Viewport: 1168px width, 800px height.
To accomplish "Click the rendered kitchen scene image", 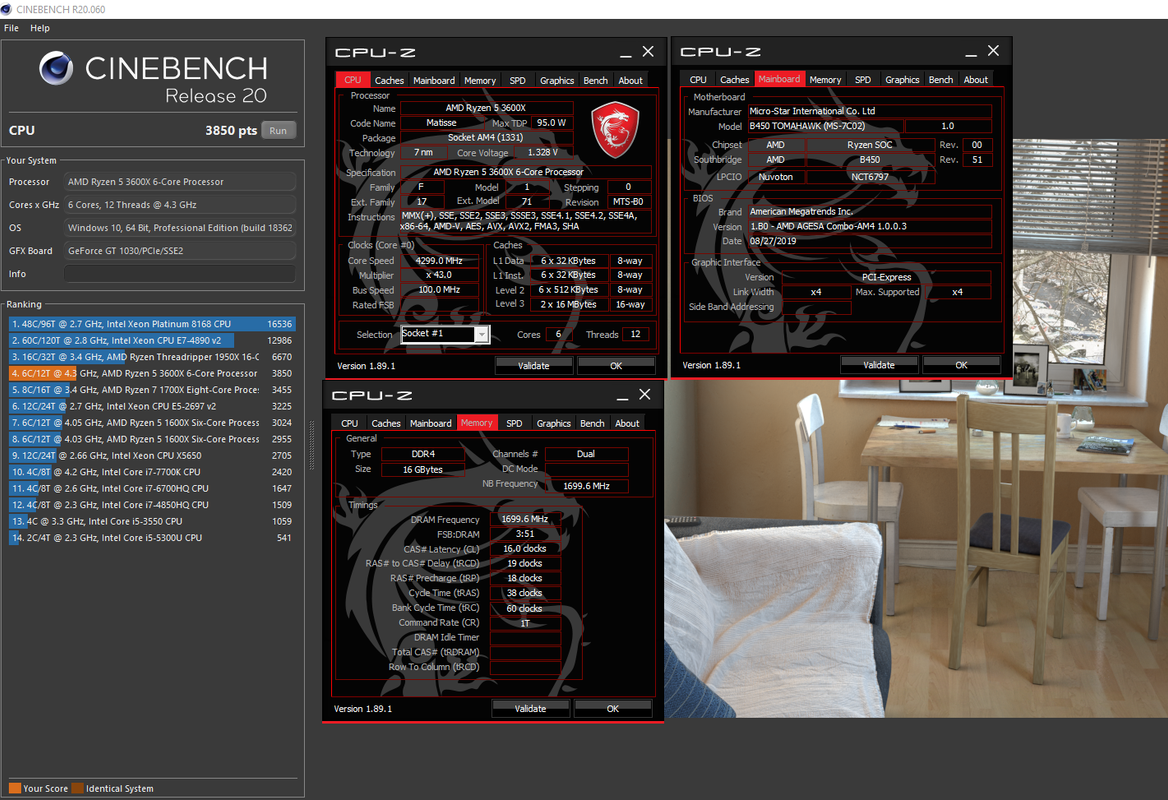I will pos(916,549).
